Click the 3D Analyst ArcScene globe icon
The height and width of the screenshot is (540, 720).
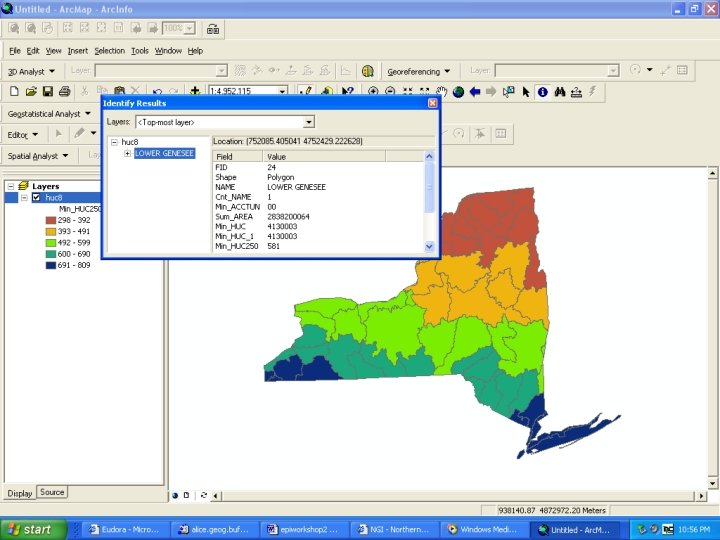367,71
